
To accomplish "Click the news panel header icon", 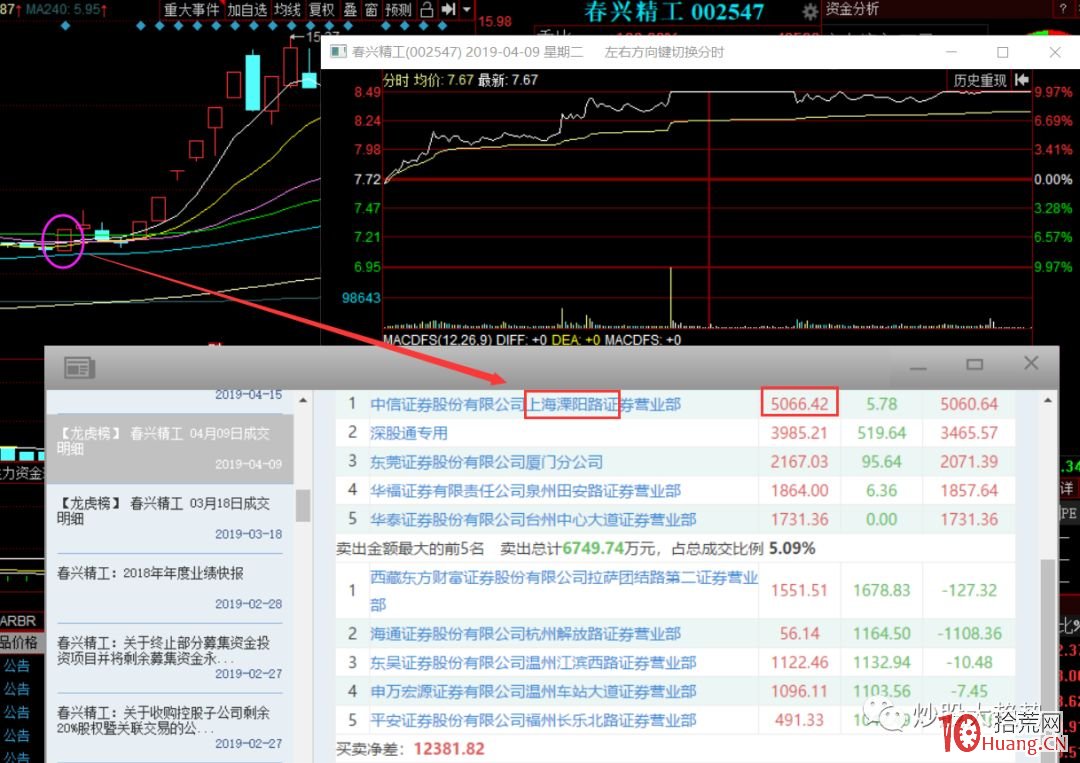I will [x=80, y=368].
